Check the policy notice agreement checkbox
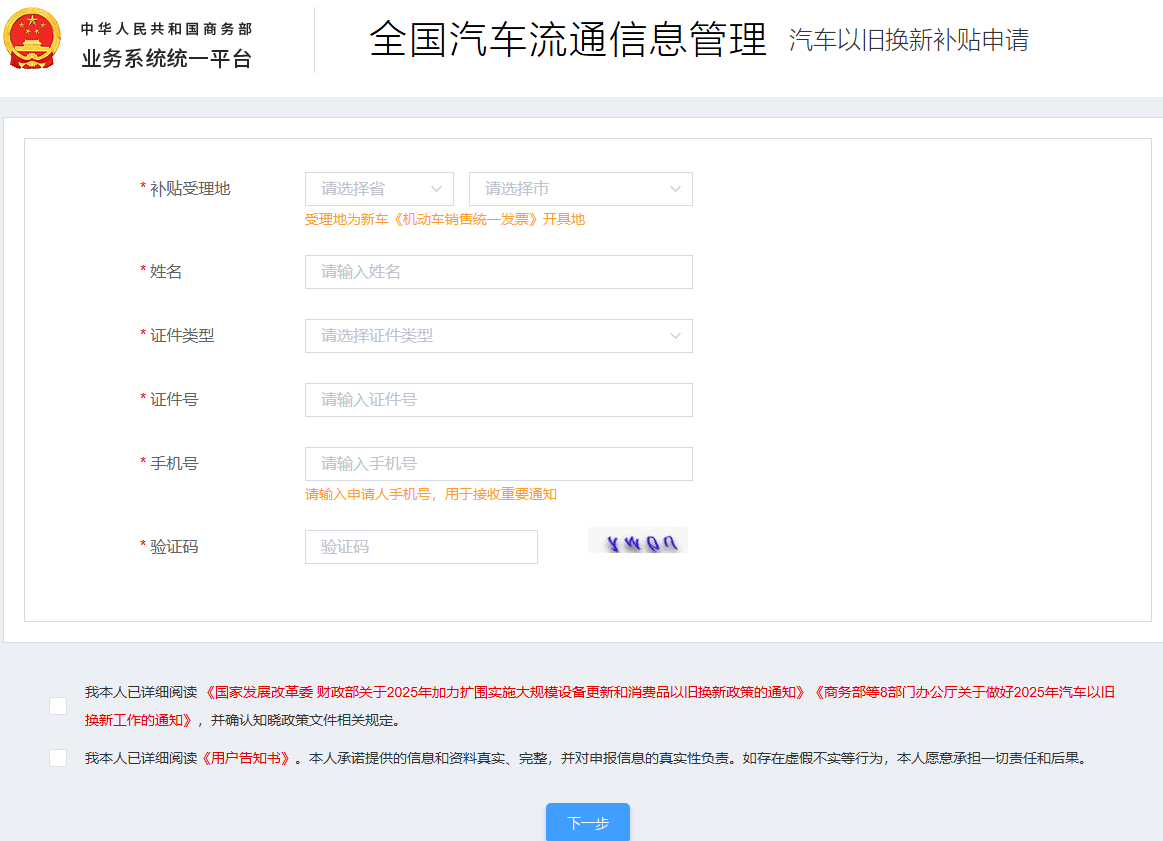The width and height of the screenshot is (1163, 841). point(58,706)
